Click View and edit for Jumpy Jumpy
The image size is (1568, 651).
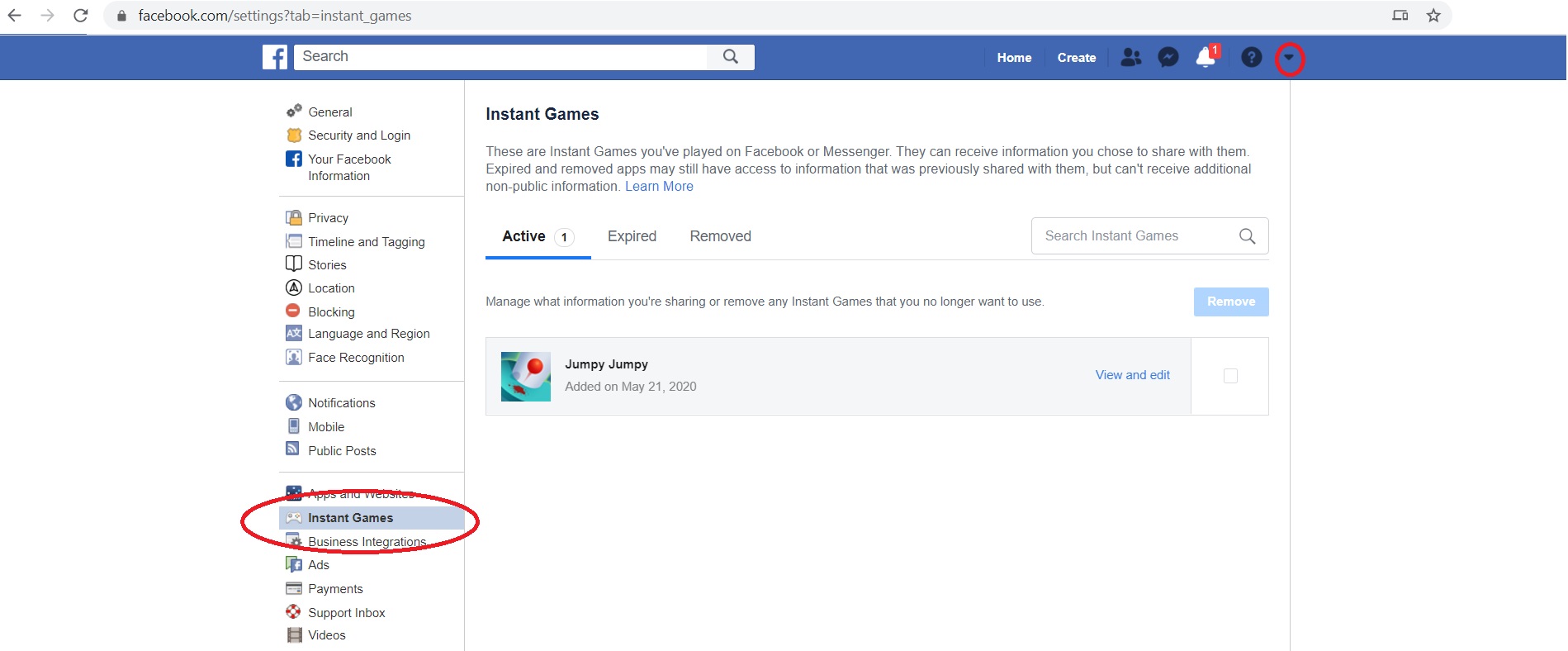(x=1133, y=375)
